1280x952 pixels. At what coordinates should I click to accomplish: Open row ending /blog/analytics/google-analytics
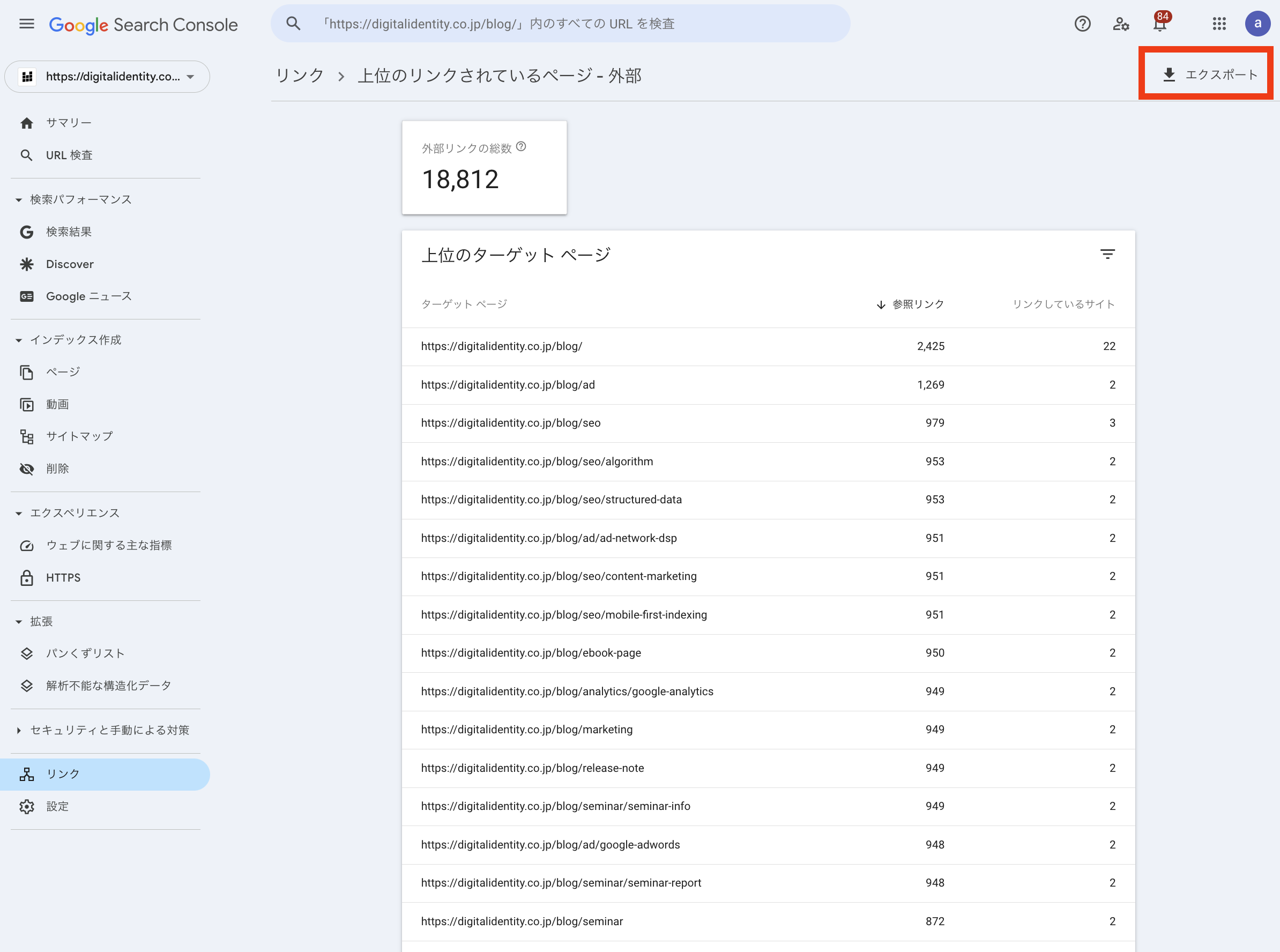click(x=768, y=691)
